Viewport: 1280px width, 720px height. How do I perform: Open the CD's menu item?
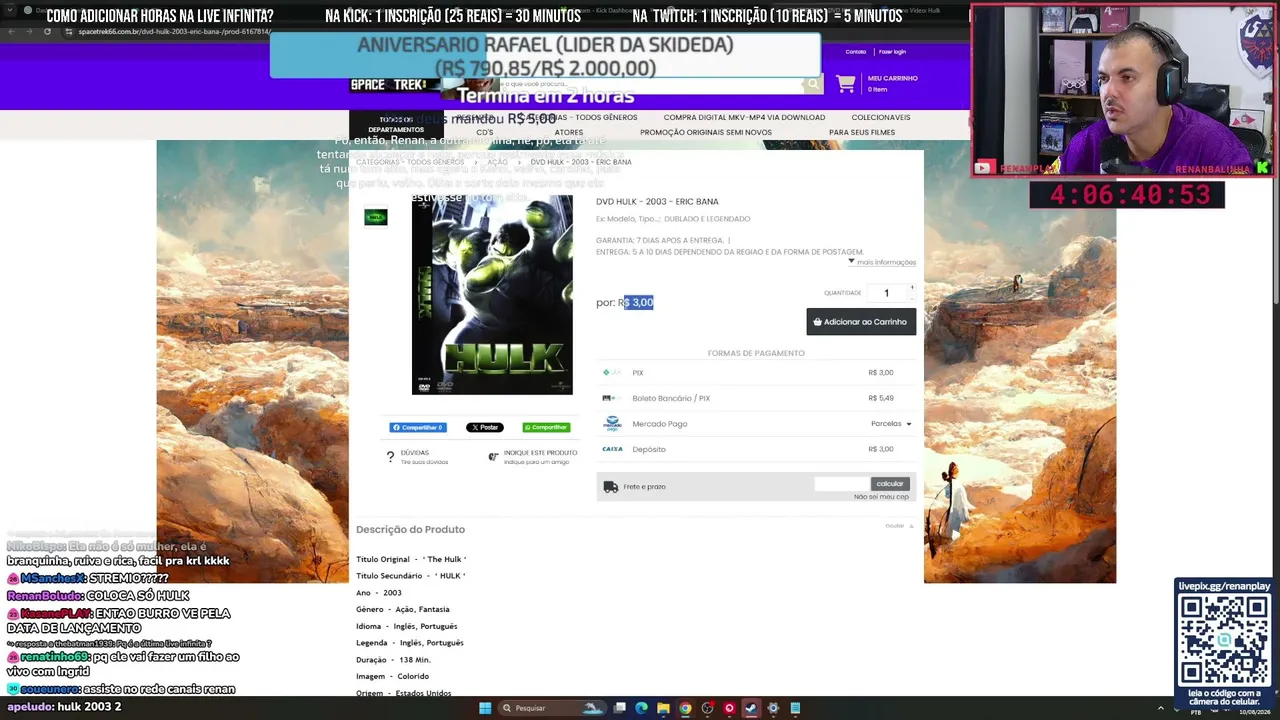[485, 132]
